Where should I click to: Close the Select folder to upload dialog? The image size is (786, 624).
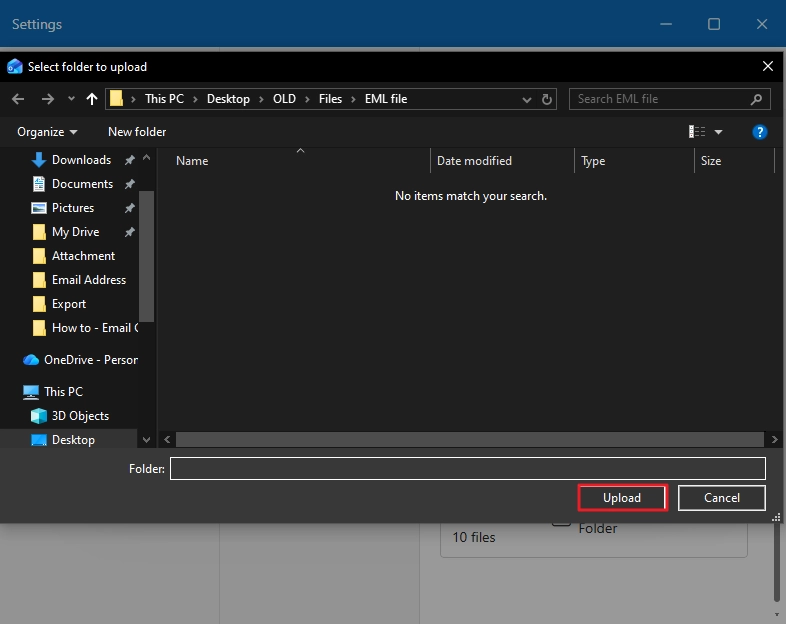[767, 66]
